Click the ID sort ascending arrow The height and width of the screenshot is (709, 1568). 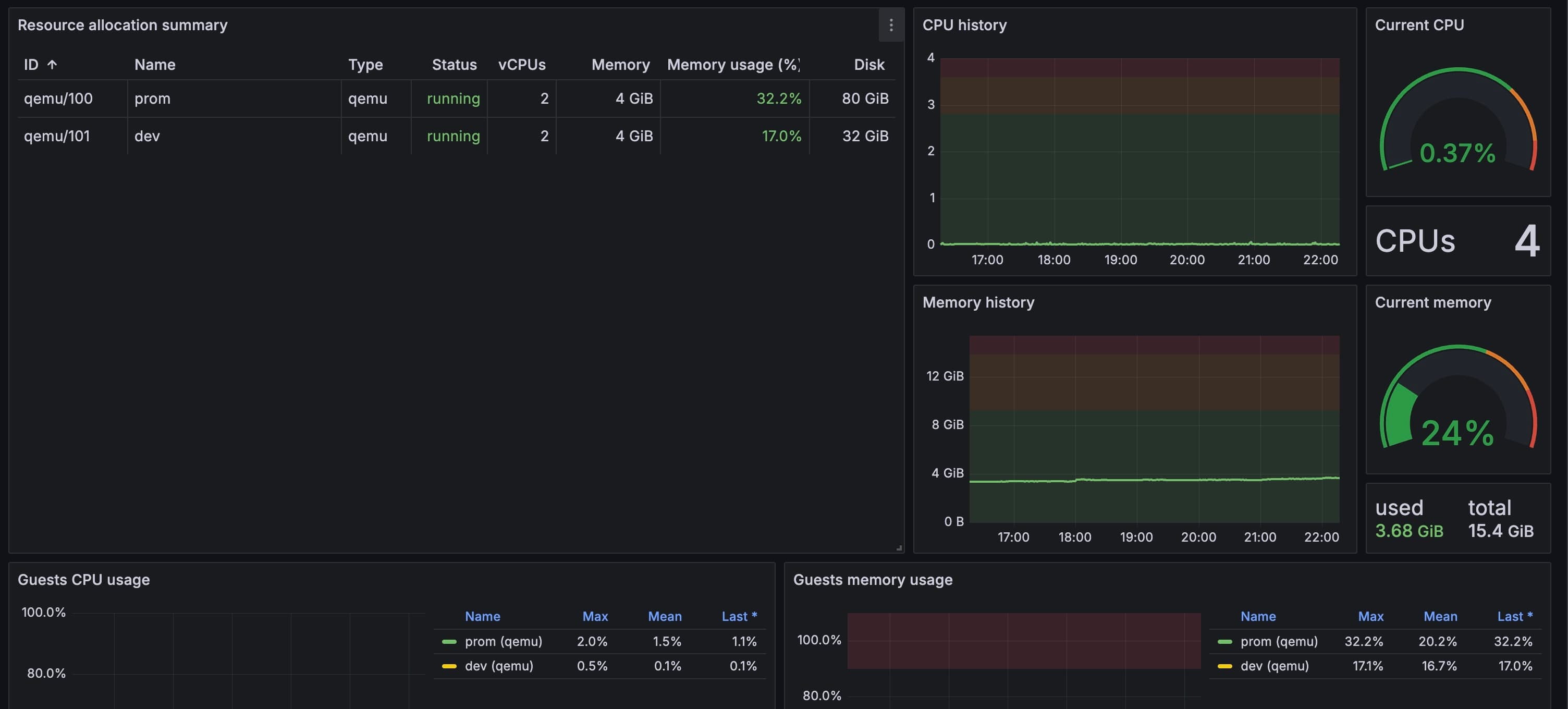pyautogui.click(x=52, y=65)
